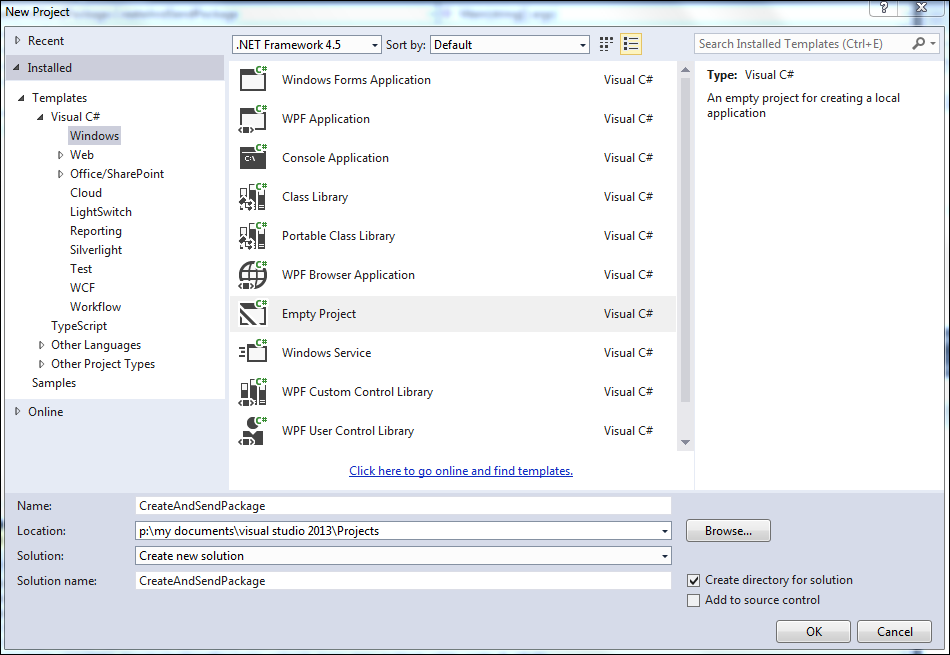
Task: Expand the Web tree node
Action: pos(60,155)
